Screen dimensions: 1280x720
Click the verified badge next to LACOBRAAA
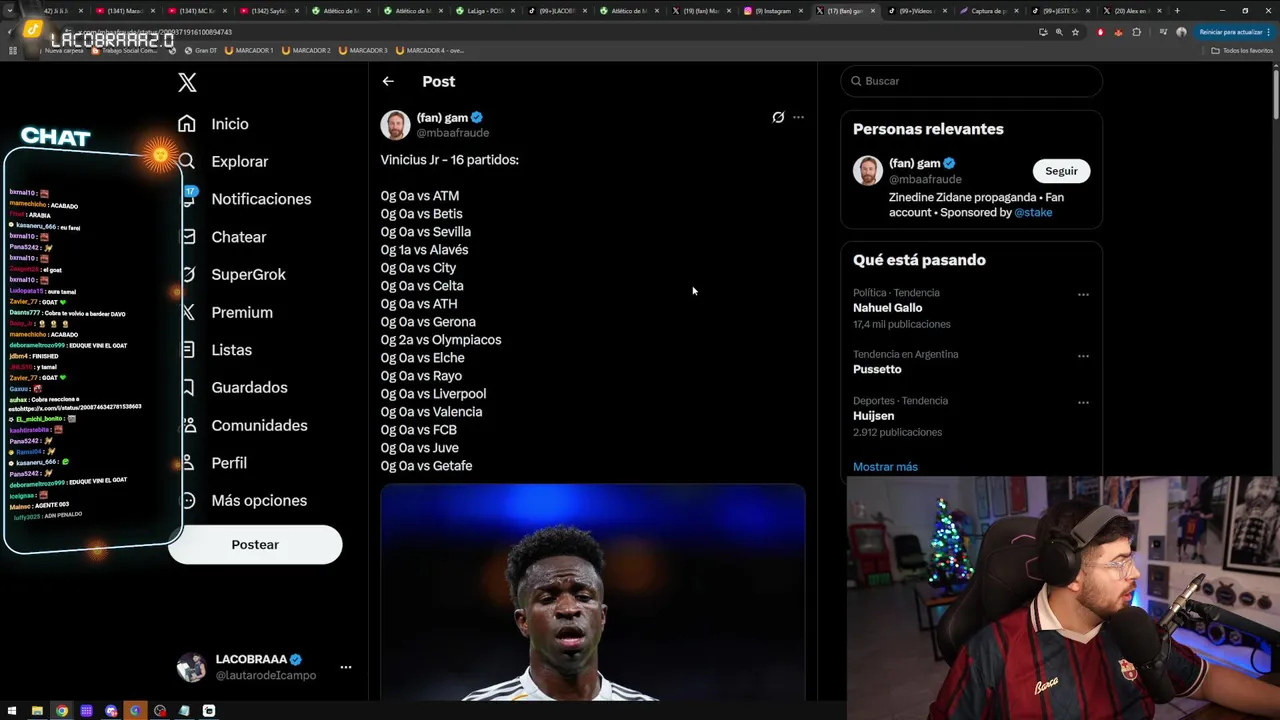pyautogui.click(x=296, y=660)
